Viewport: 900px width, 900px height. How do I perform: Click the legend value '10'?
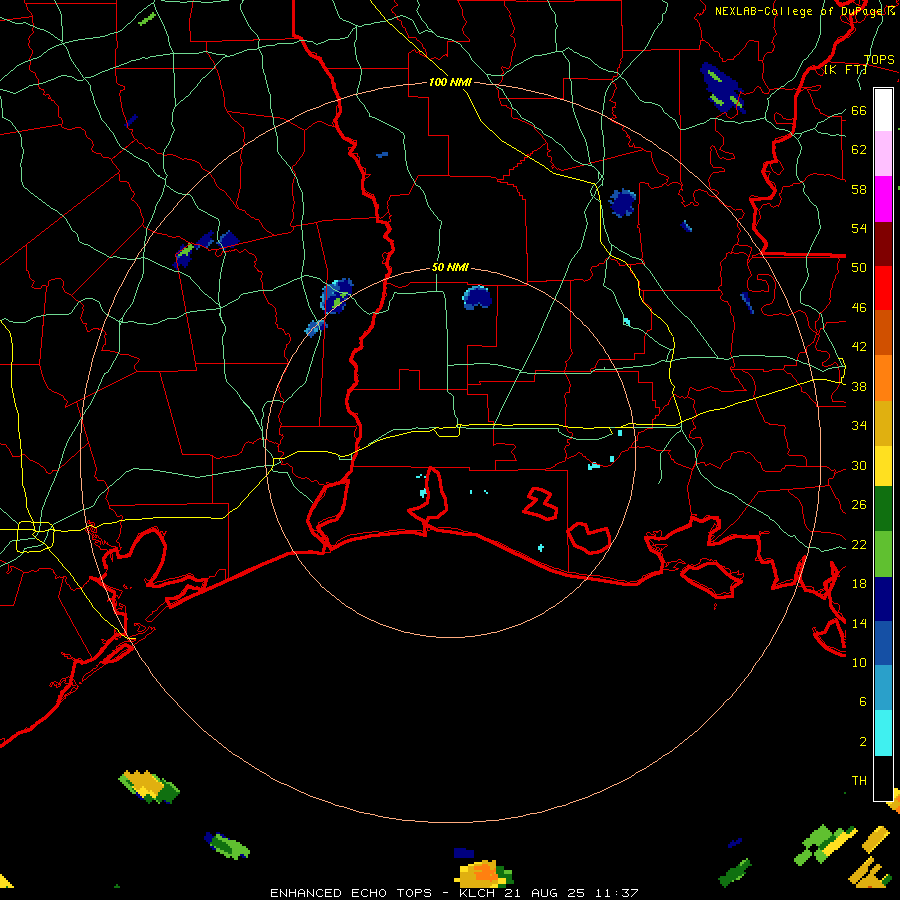[x=859, y=662]
